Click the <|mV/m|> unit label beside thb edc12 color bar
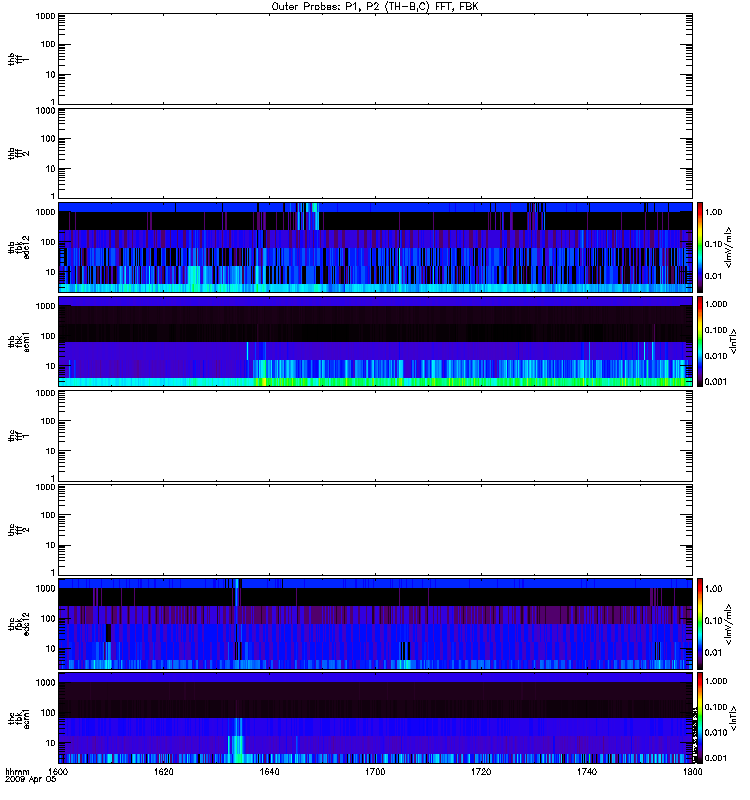 (729, 247)
